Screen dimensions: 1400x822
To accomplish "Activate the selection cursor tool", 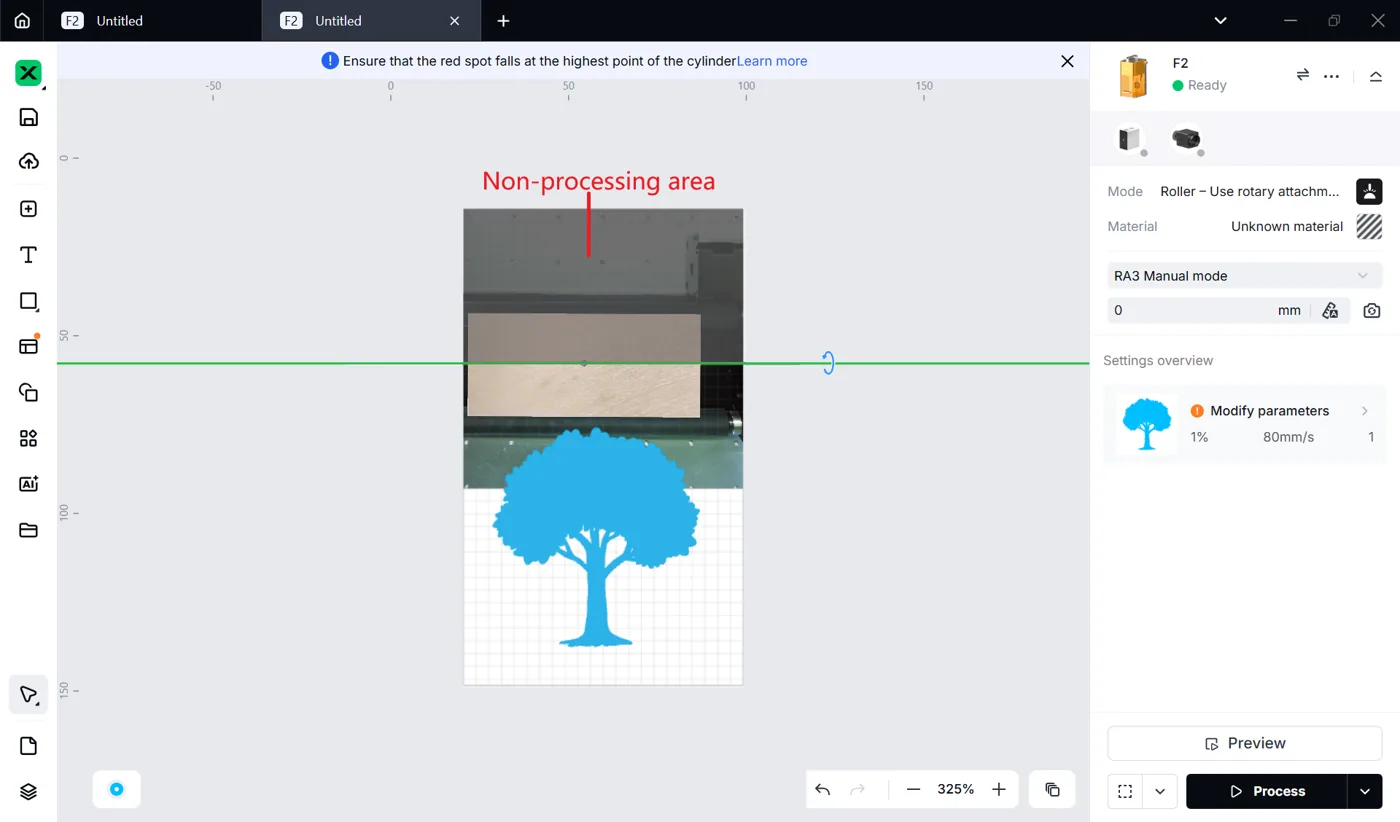I will 29,694.
